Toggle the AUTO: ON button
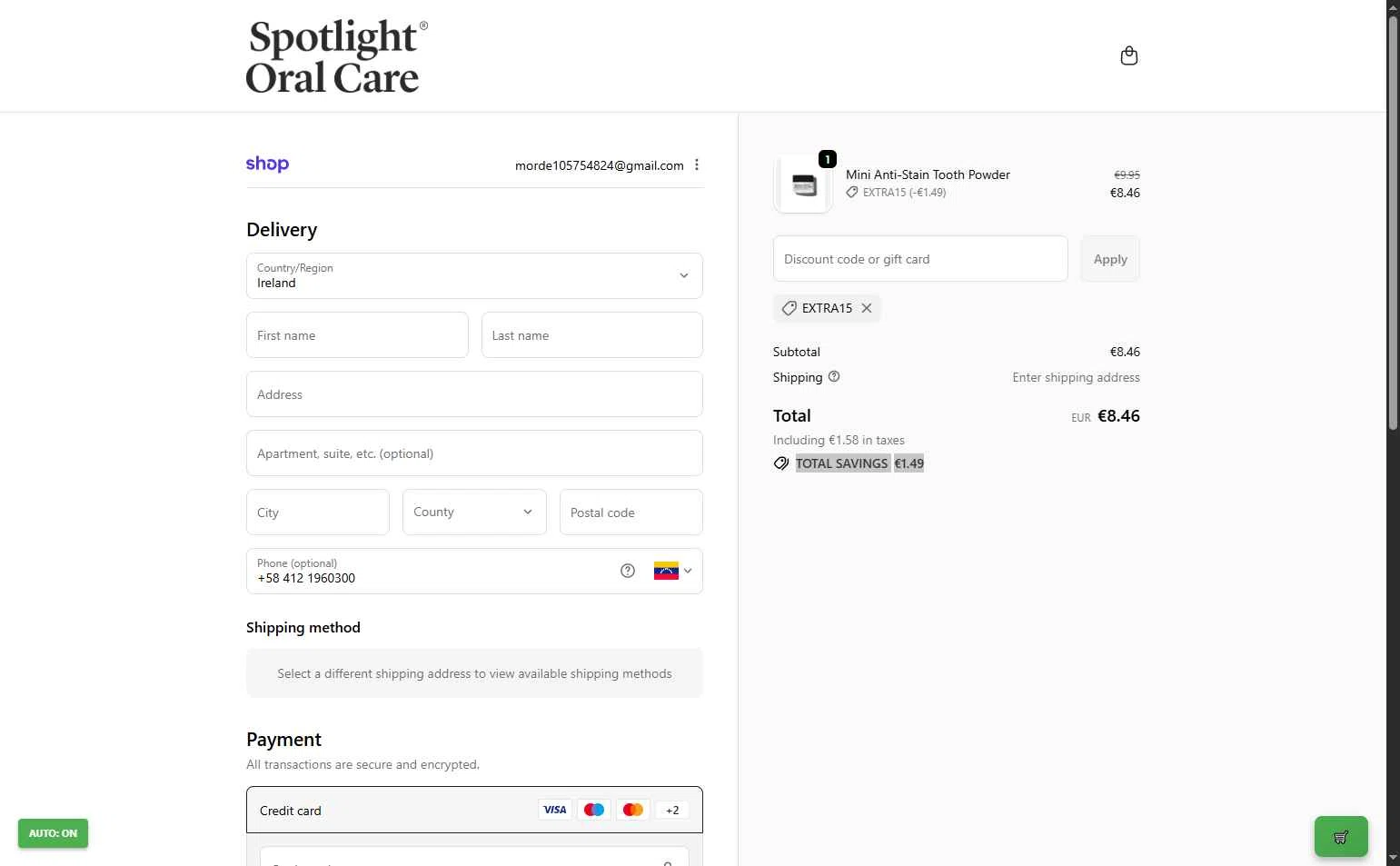This screenshot has width=1400, height=866. click(53, 833)
